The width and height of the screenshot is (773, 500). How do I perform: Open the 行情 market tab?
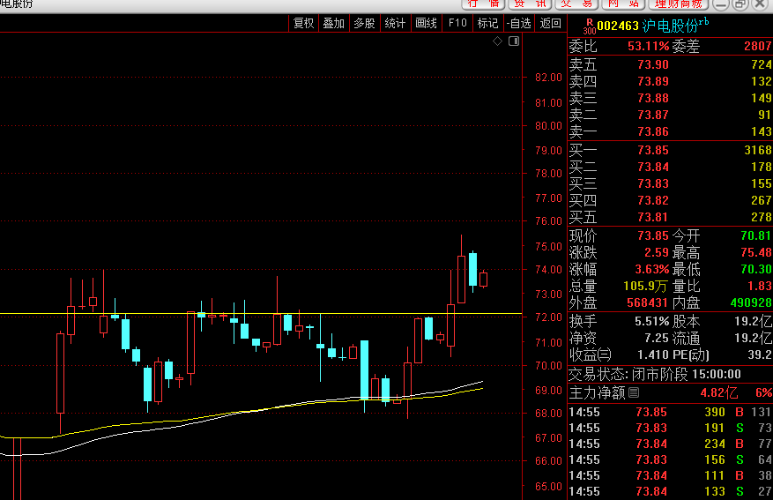(x=483, y=4)
